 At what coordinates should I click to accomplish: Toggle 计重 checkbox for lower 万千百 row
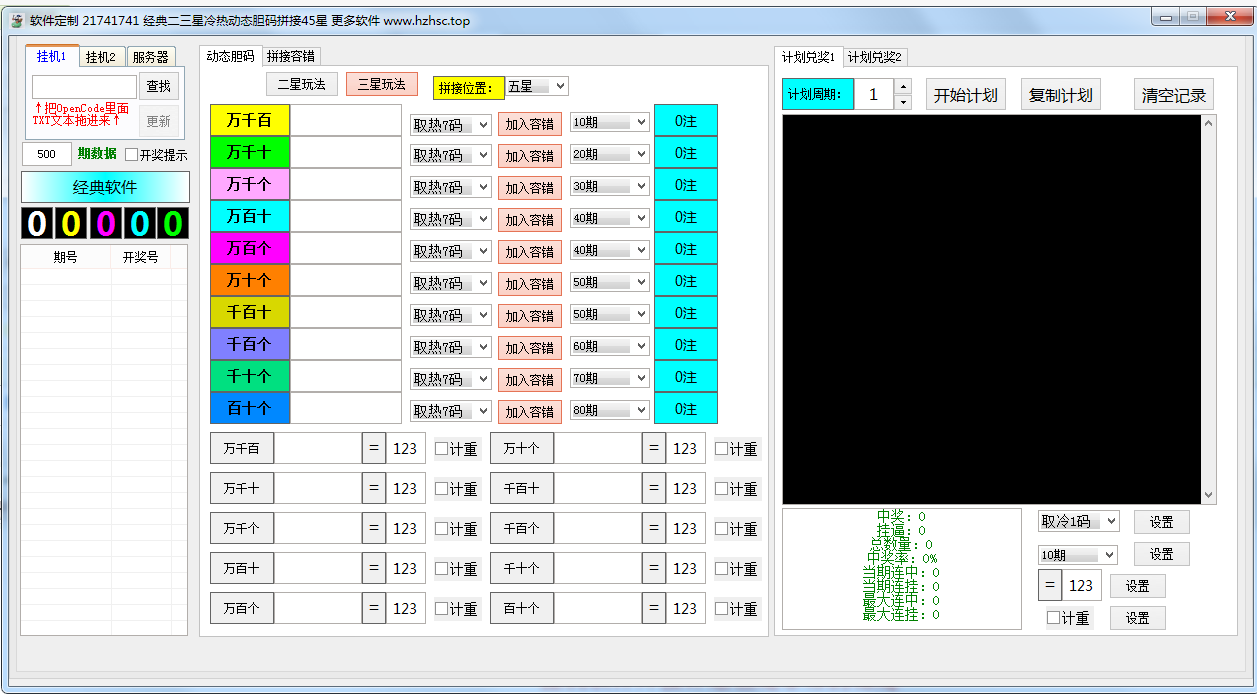(441, 449)
